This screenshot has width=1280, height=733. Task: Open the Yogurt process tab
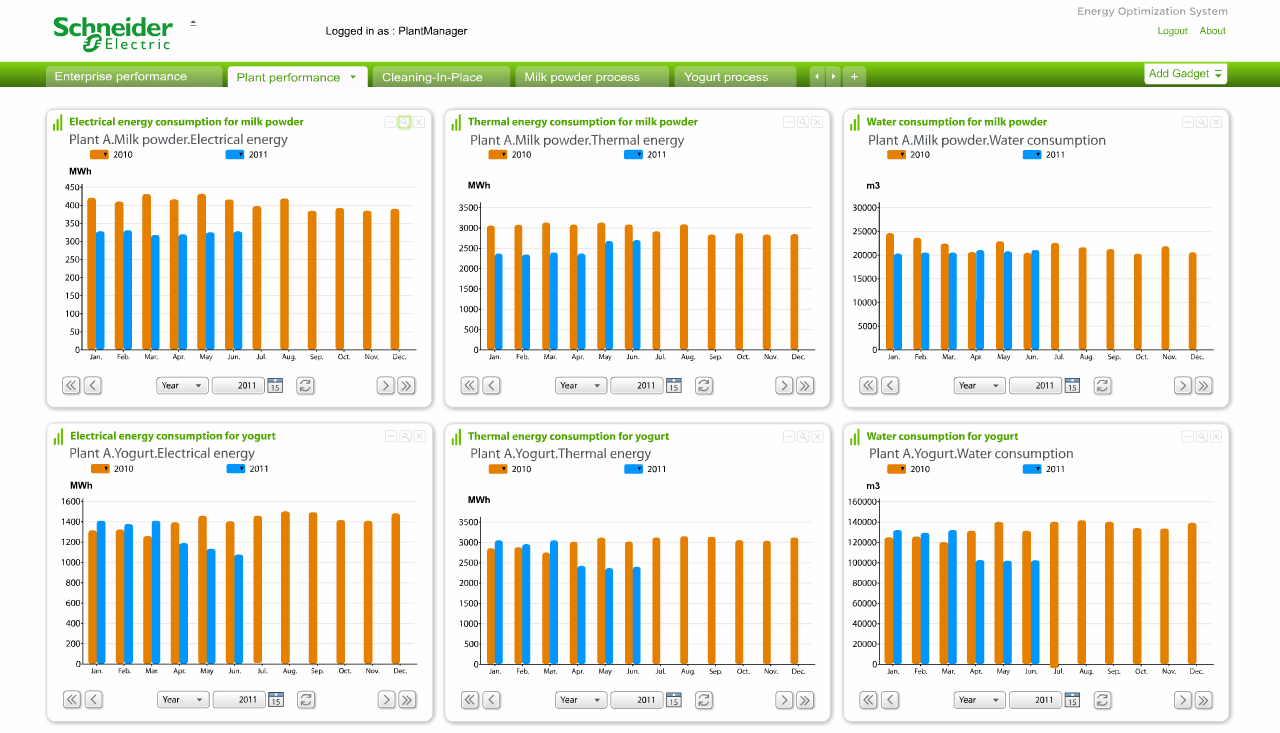[x=735, y=77]
